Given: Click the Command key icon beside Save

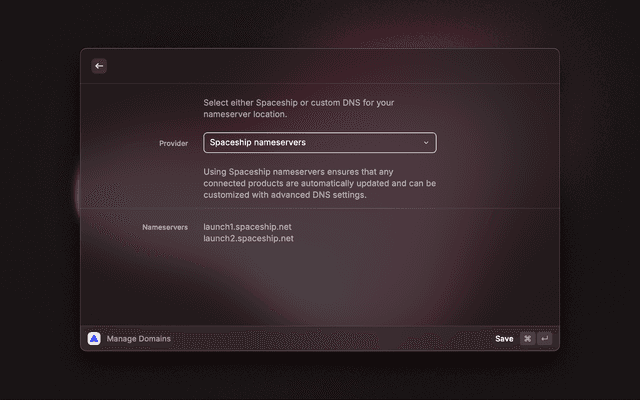Looking at the screenshot, I should click(x=527, y=339).
